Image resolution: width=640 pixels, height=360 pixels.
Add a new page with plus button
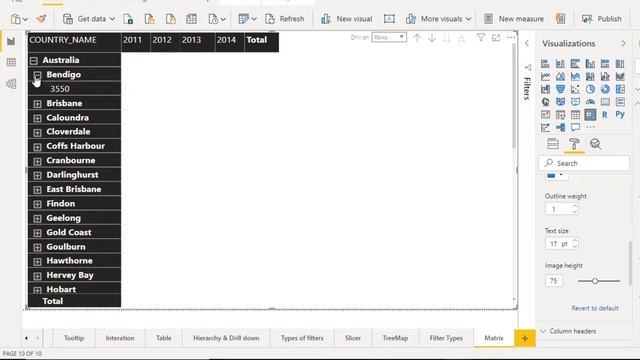point(525,338)
